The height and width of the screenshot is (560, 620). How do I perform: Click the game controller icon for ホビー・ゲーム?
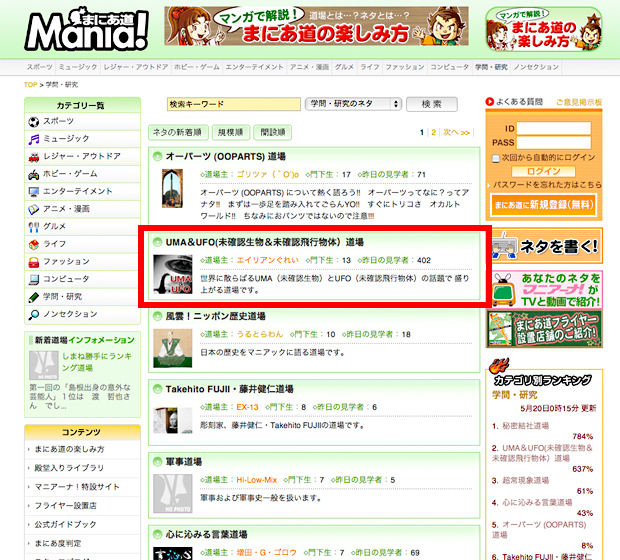click(x=34, y=174)
